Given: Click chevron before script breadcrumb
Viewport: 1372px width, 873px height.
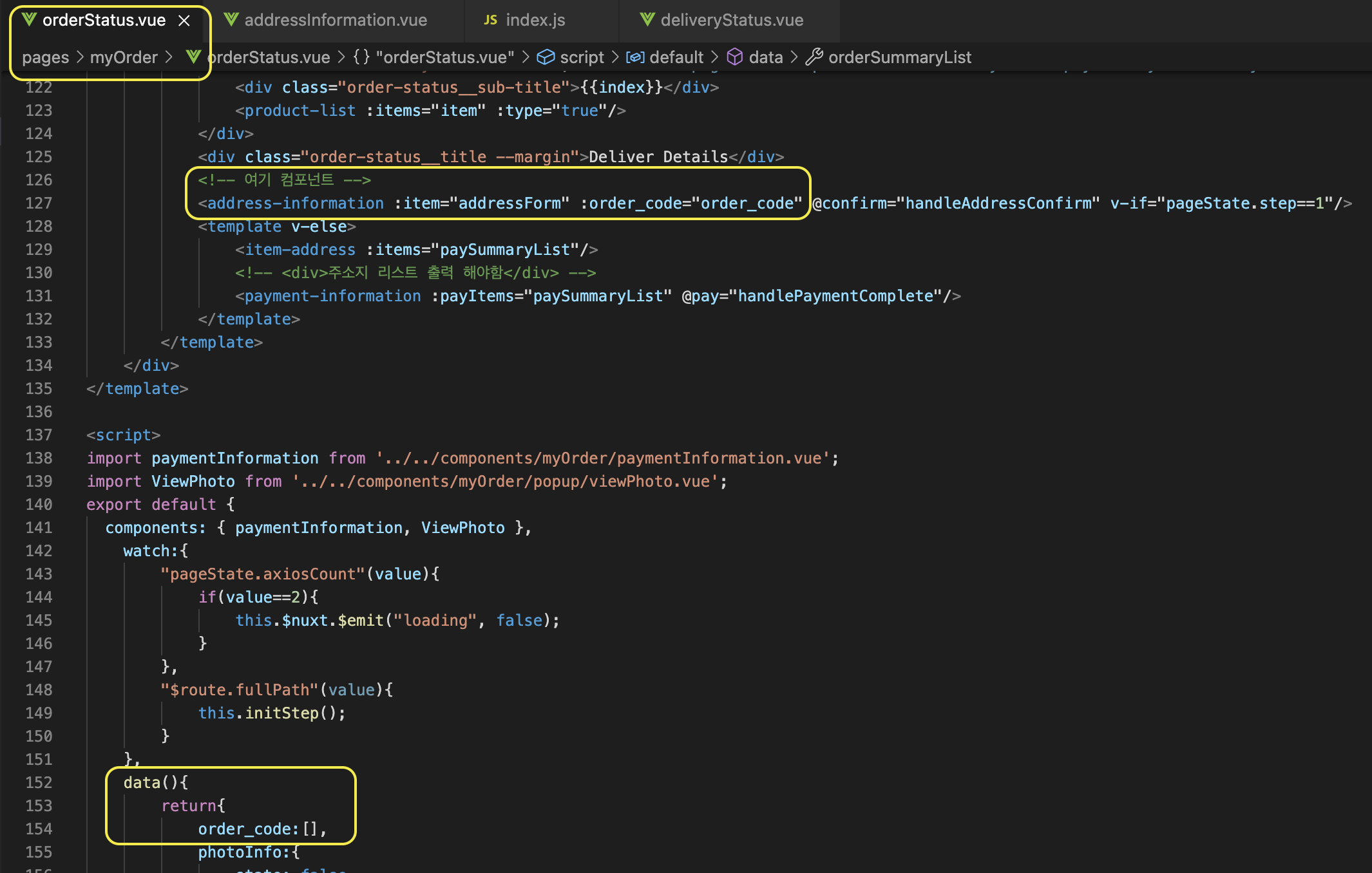Looking at the screenshot, I should tap(526, 57).
